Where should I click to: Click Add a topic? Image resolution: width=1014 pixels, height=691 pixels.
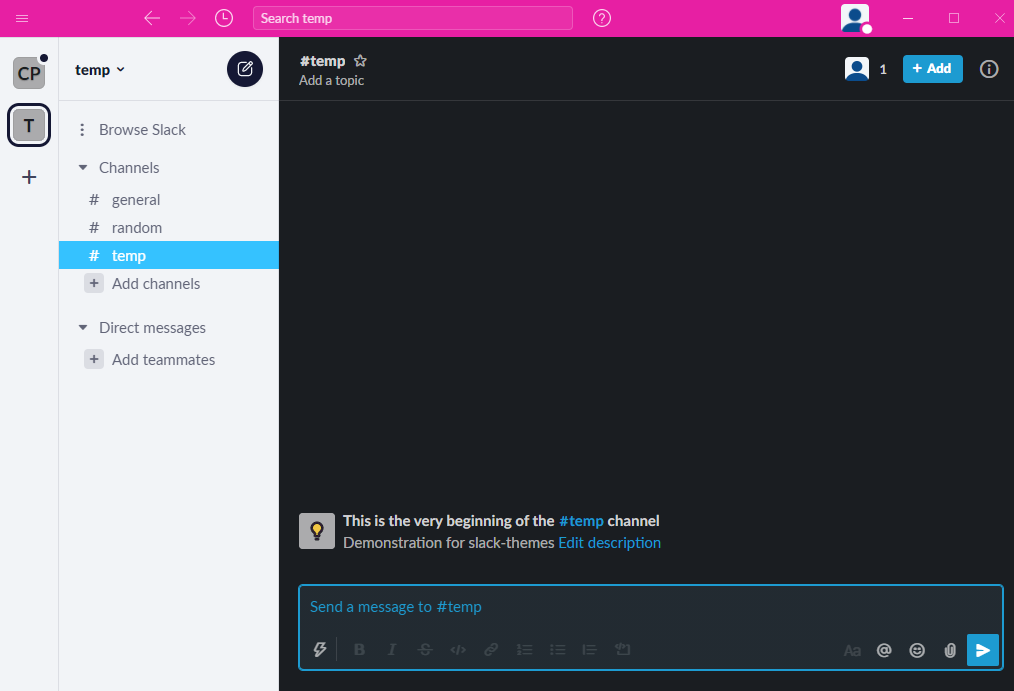click(x=331, y=80)
